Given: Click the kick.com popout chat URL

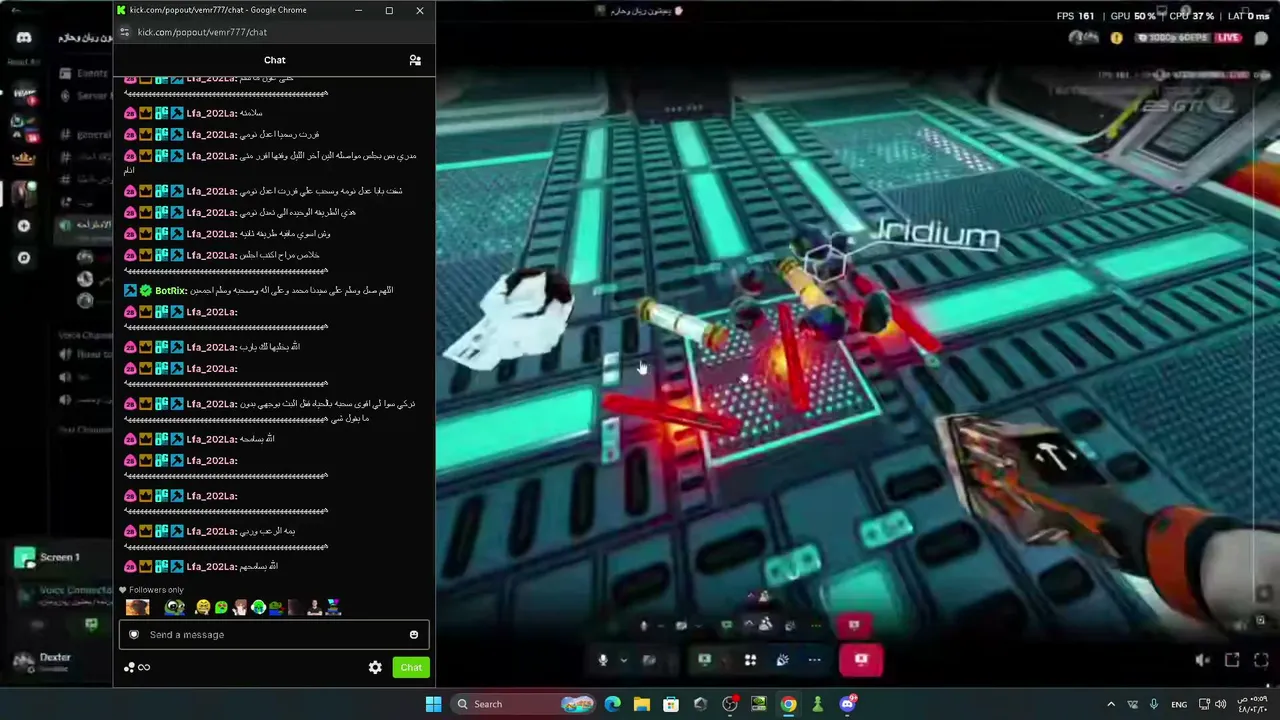Looking at the screenshot, I should (x=202, y=32).
